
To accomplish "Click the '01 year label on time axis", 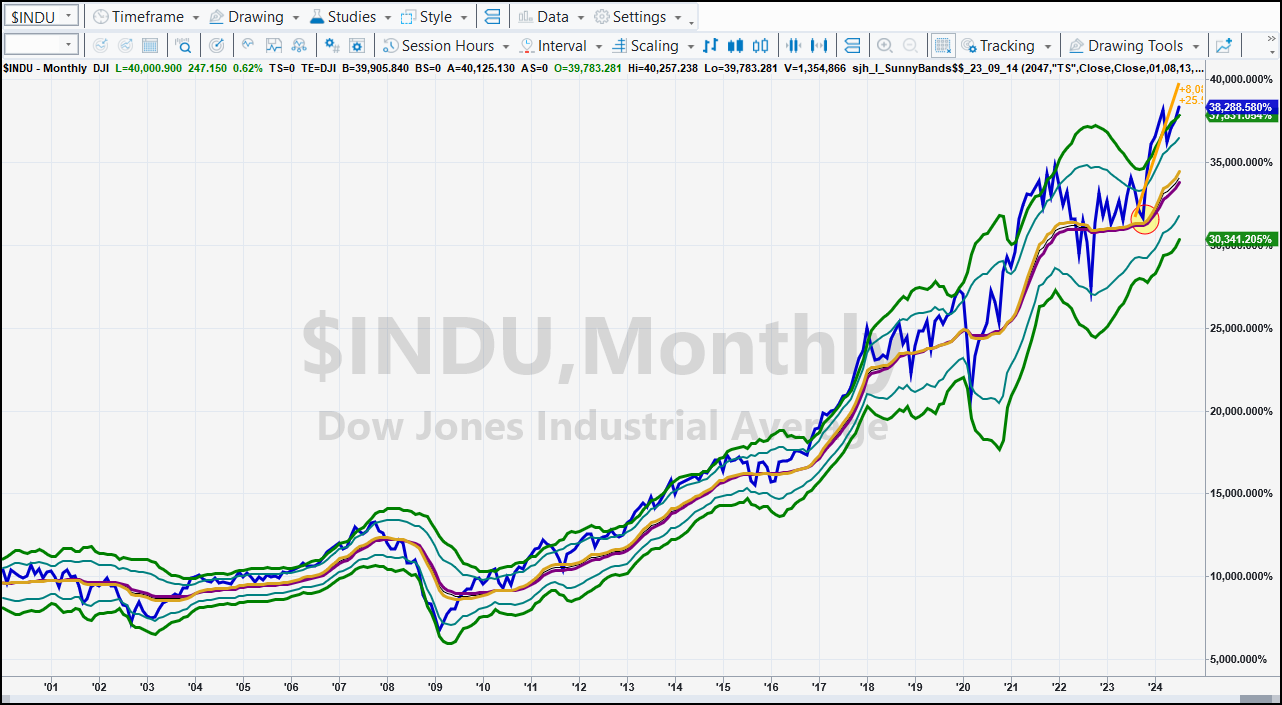I will point(51,687).
